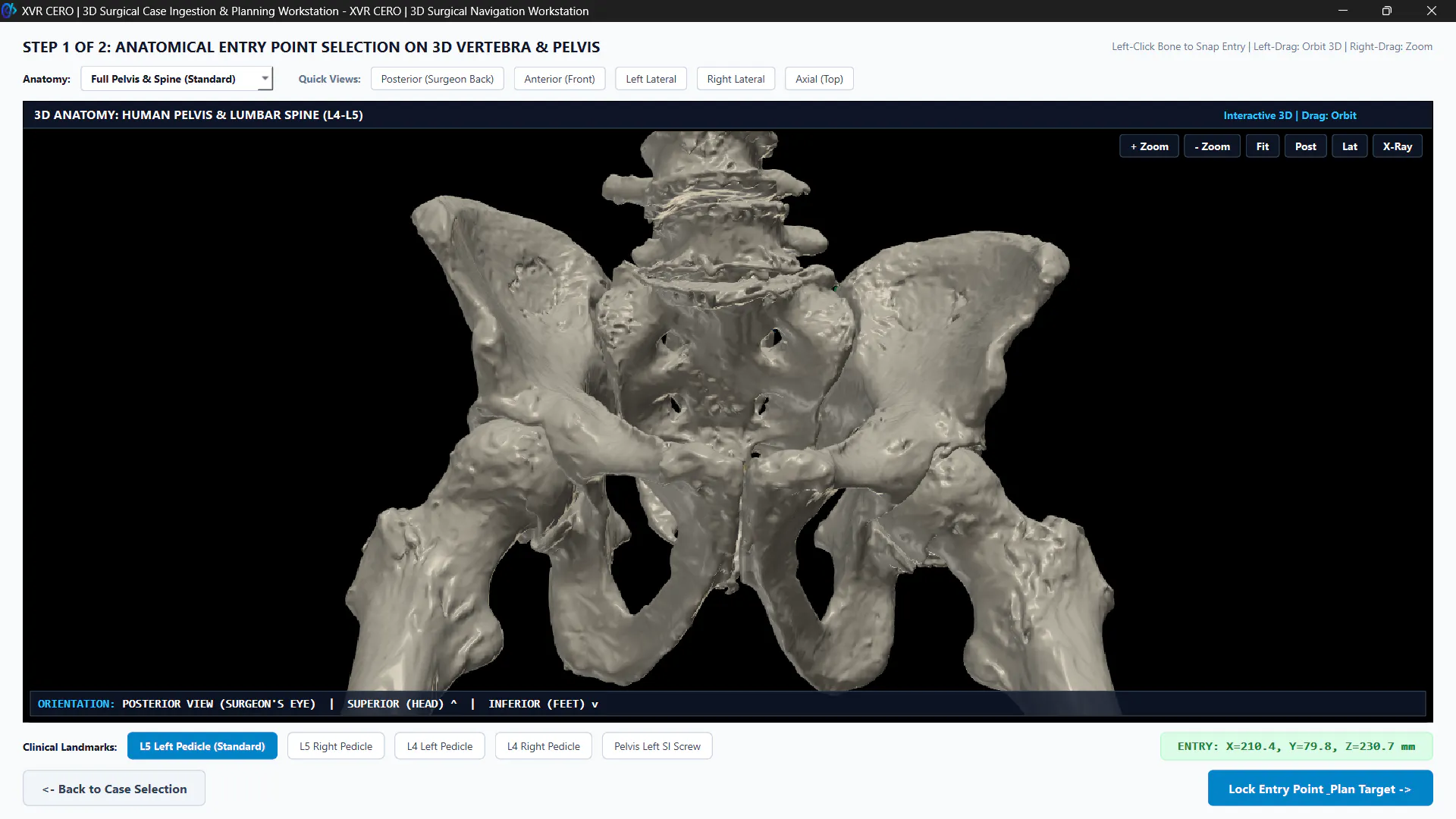Select L5 Left Pedicle (Standard) landmark

(x=202, y=746)
